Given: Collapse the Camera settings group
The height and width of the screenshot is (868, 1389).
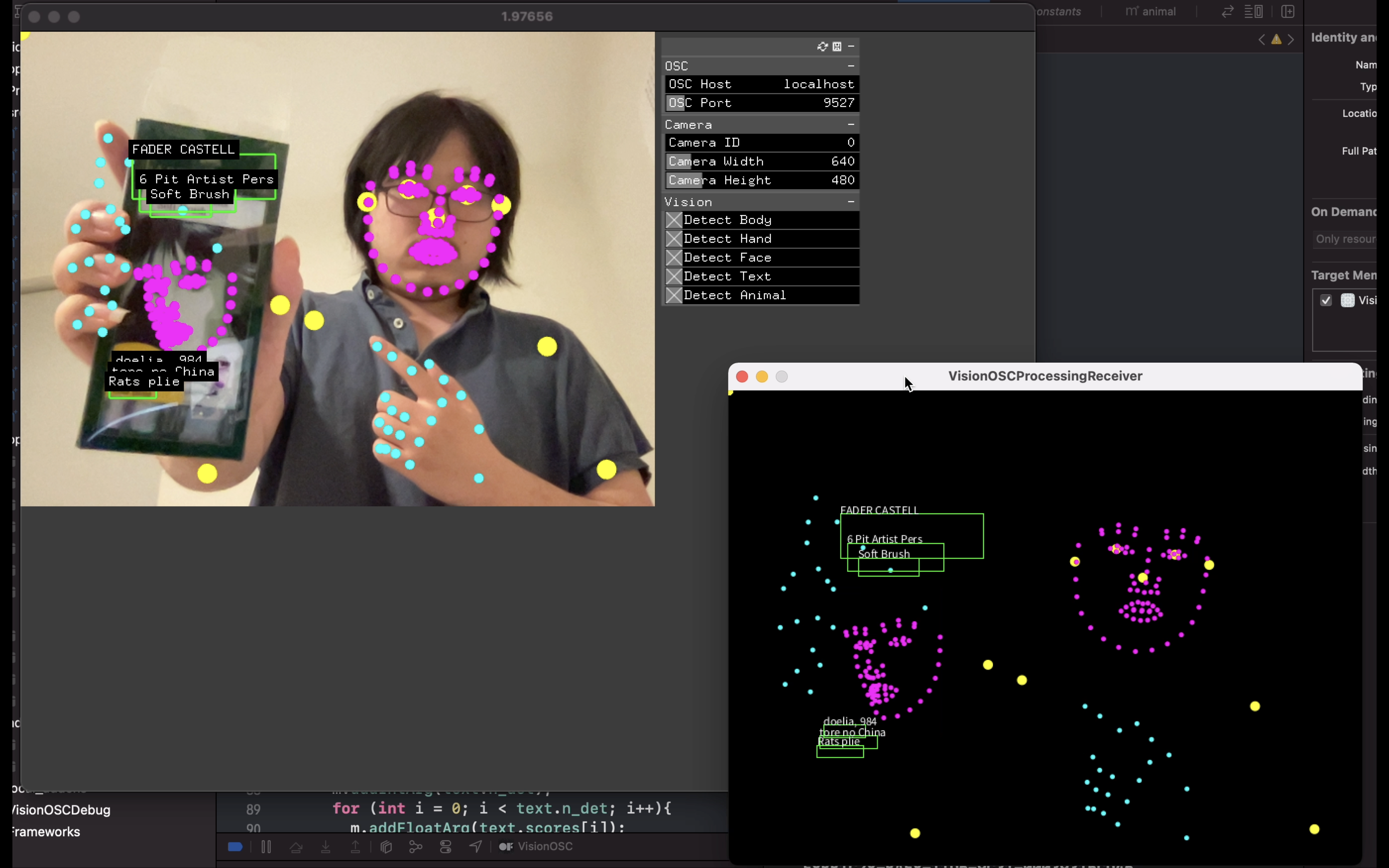Looking at the screenshot, I should pos(851,124).
